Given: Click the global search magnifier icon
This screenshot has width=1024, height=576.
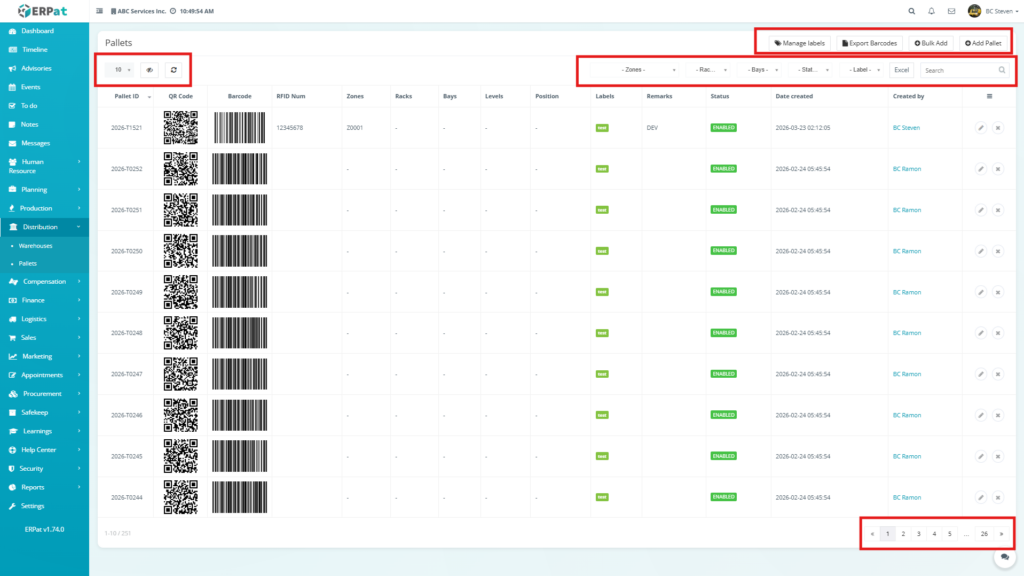Looking at the screenshot, I should [911, 11].
